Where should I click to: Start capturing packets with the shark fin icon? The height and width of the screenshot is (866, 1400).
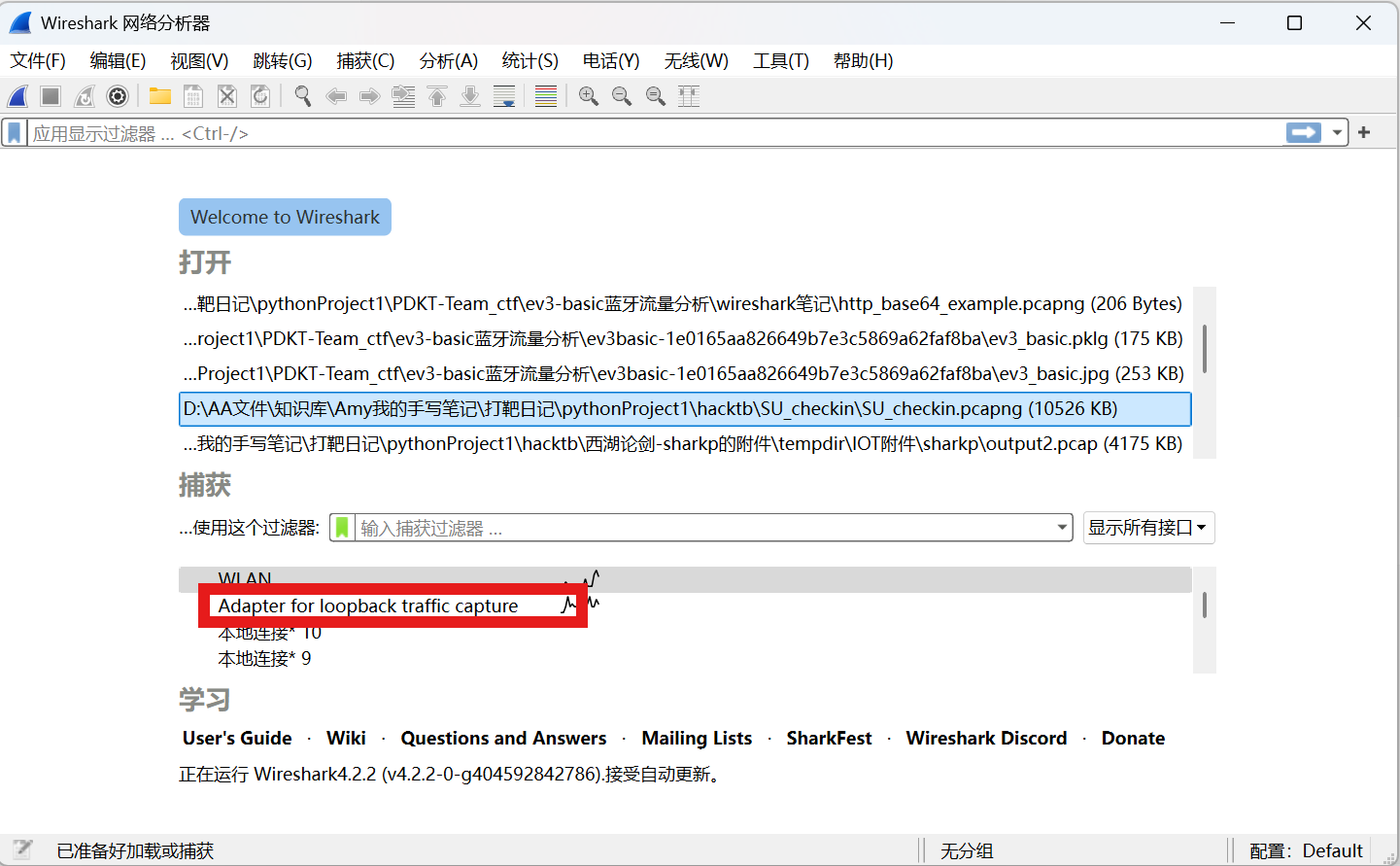17,96
